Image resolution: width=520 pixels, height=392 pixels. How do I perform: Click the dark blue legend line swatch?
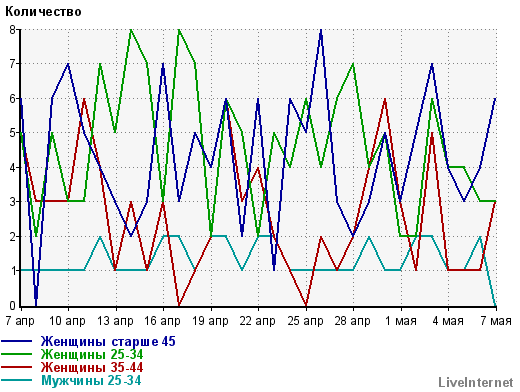17,341
